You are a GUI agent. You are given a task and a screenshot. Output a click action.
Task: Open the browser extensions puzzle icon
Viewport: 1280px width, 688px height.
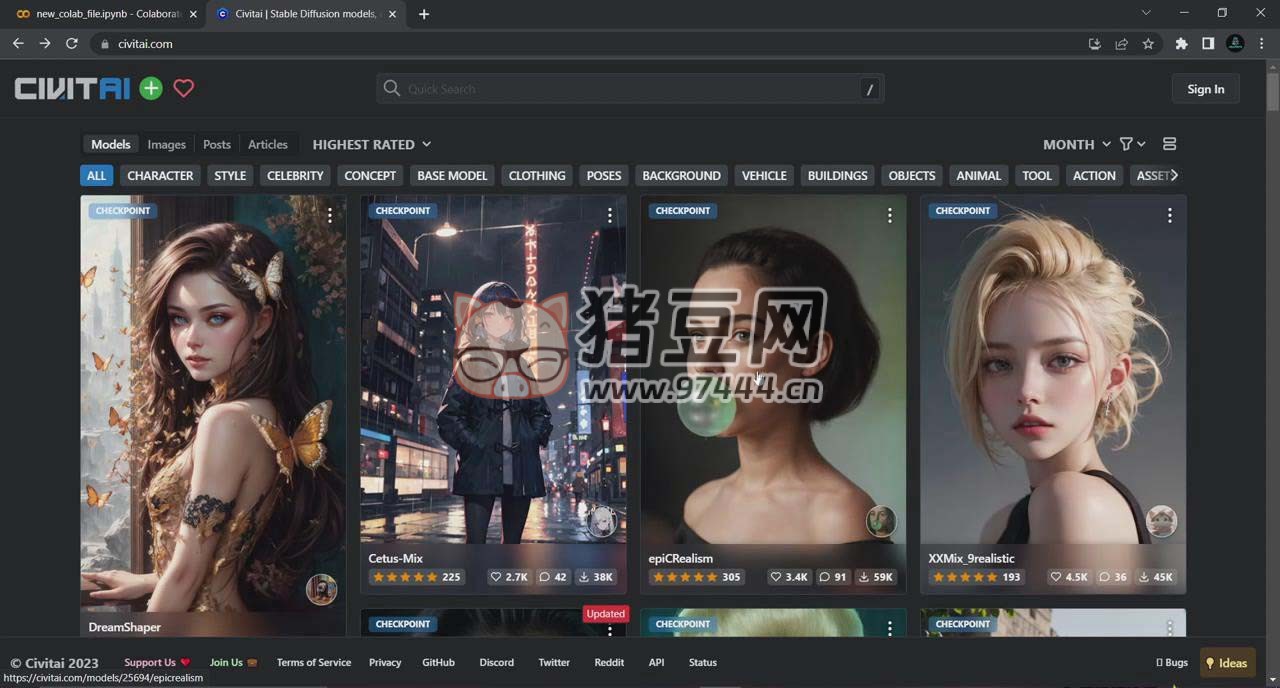tap(1181, 43)
